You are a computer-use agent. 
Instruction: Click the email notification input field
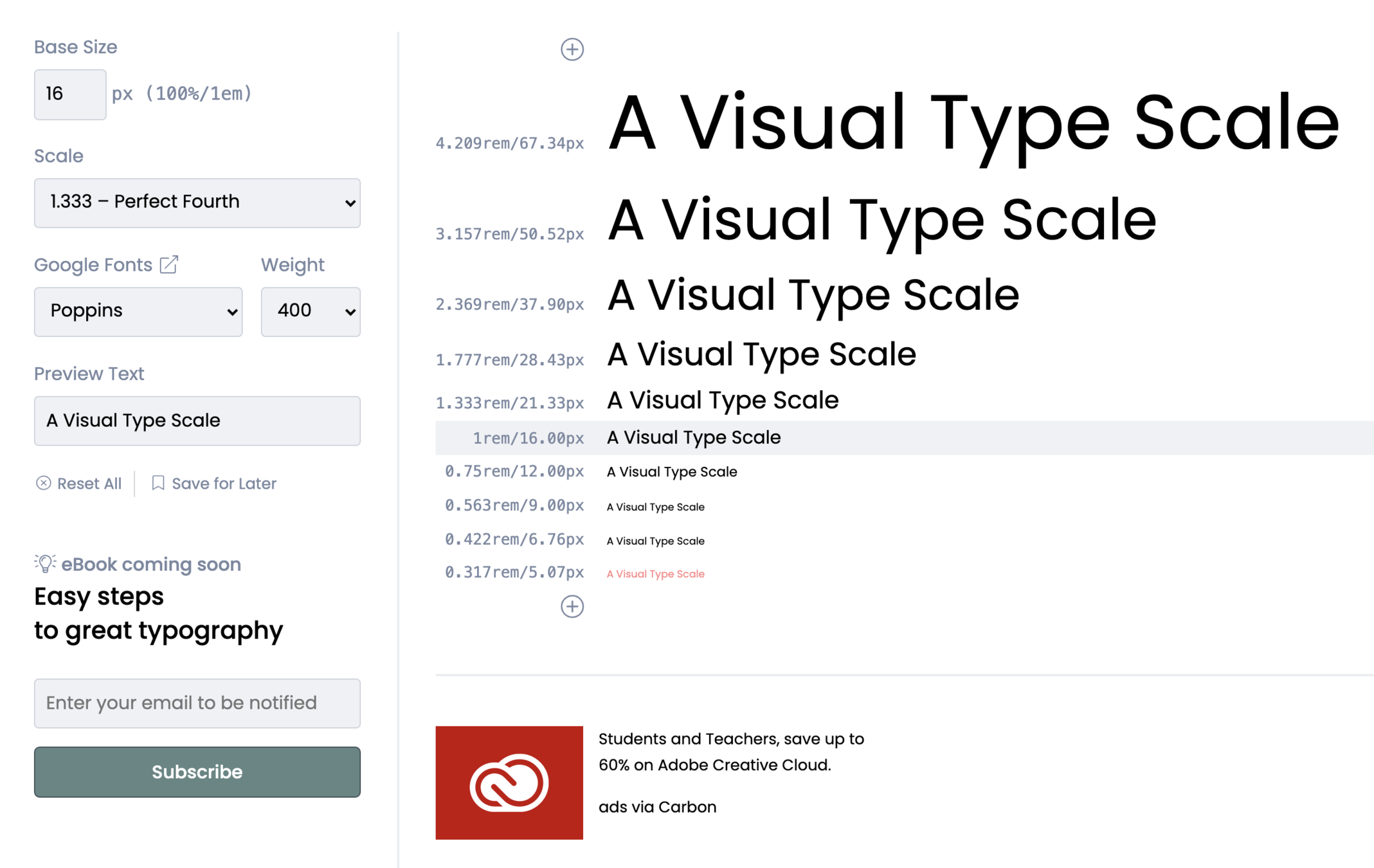pos(197,703)
